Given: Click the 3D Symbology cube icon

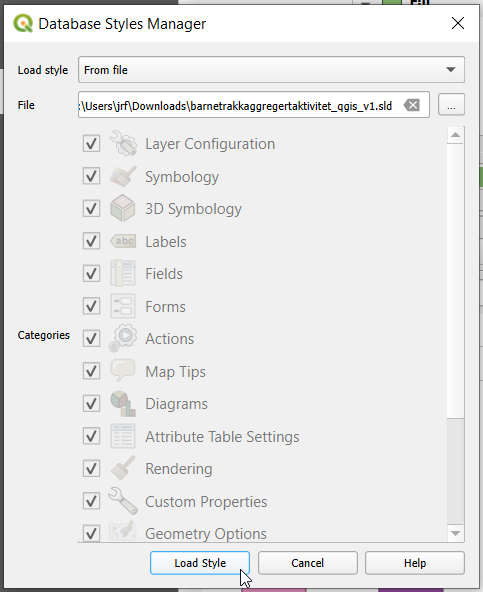Looking at the screenshot, I should pyautogui.click(x=123, y=208).
